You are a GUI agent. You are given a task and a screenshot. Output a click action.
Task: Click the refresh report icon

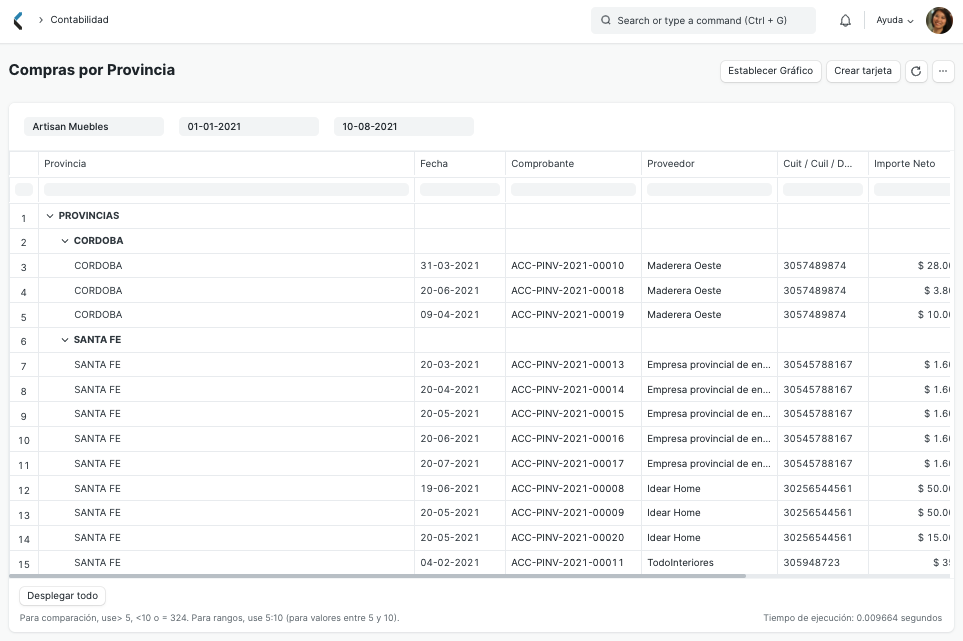pyautogui.click(x=916, y=71)
